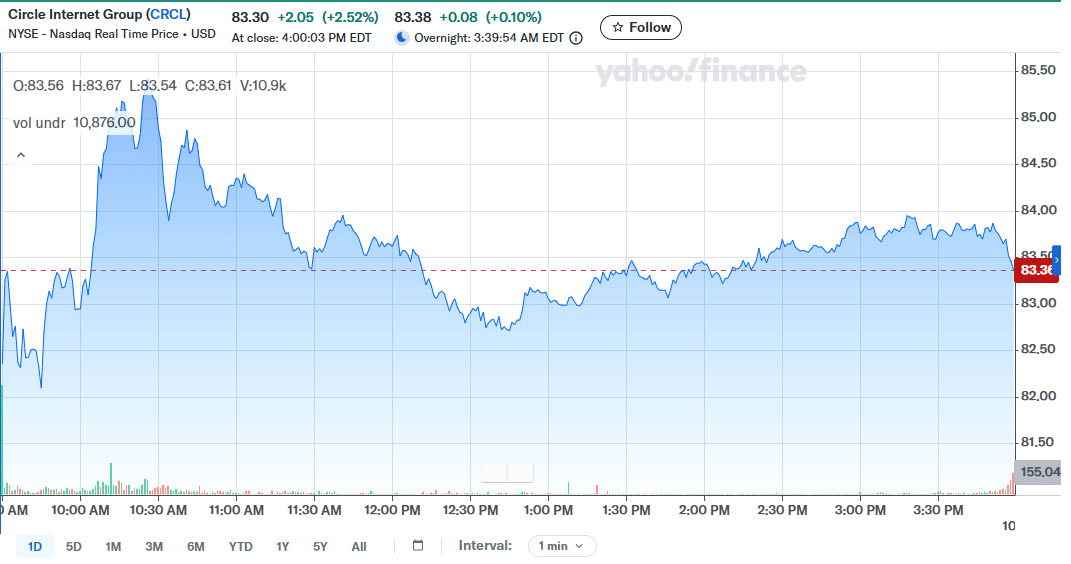Click the 10,876.00 volume reading
This screenshot has height=564, width=1071.
click(x=105, y=123)
